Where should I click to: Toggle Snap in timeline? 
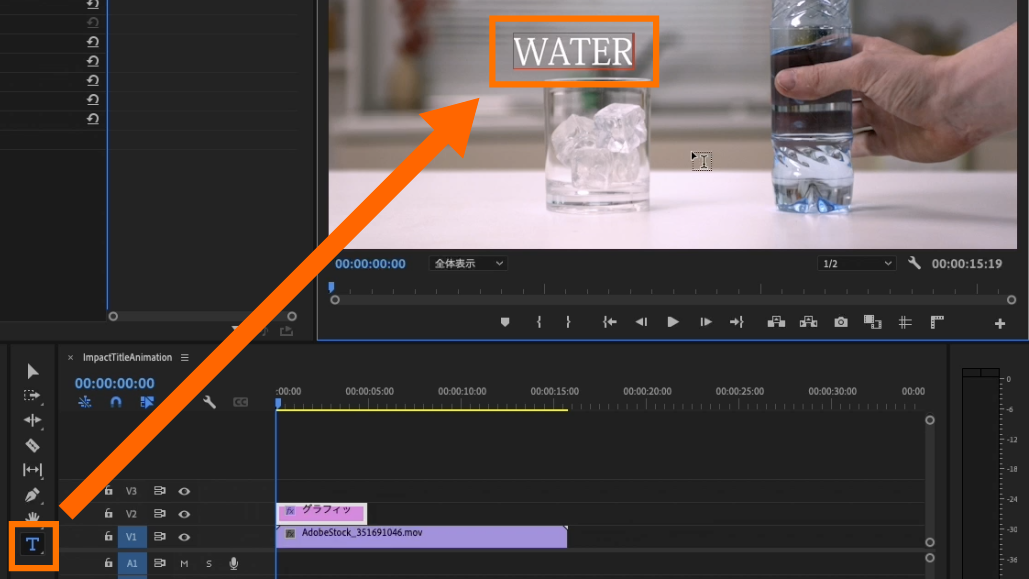tap(116, 402)
